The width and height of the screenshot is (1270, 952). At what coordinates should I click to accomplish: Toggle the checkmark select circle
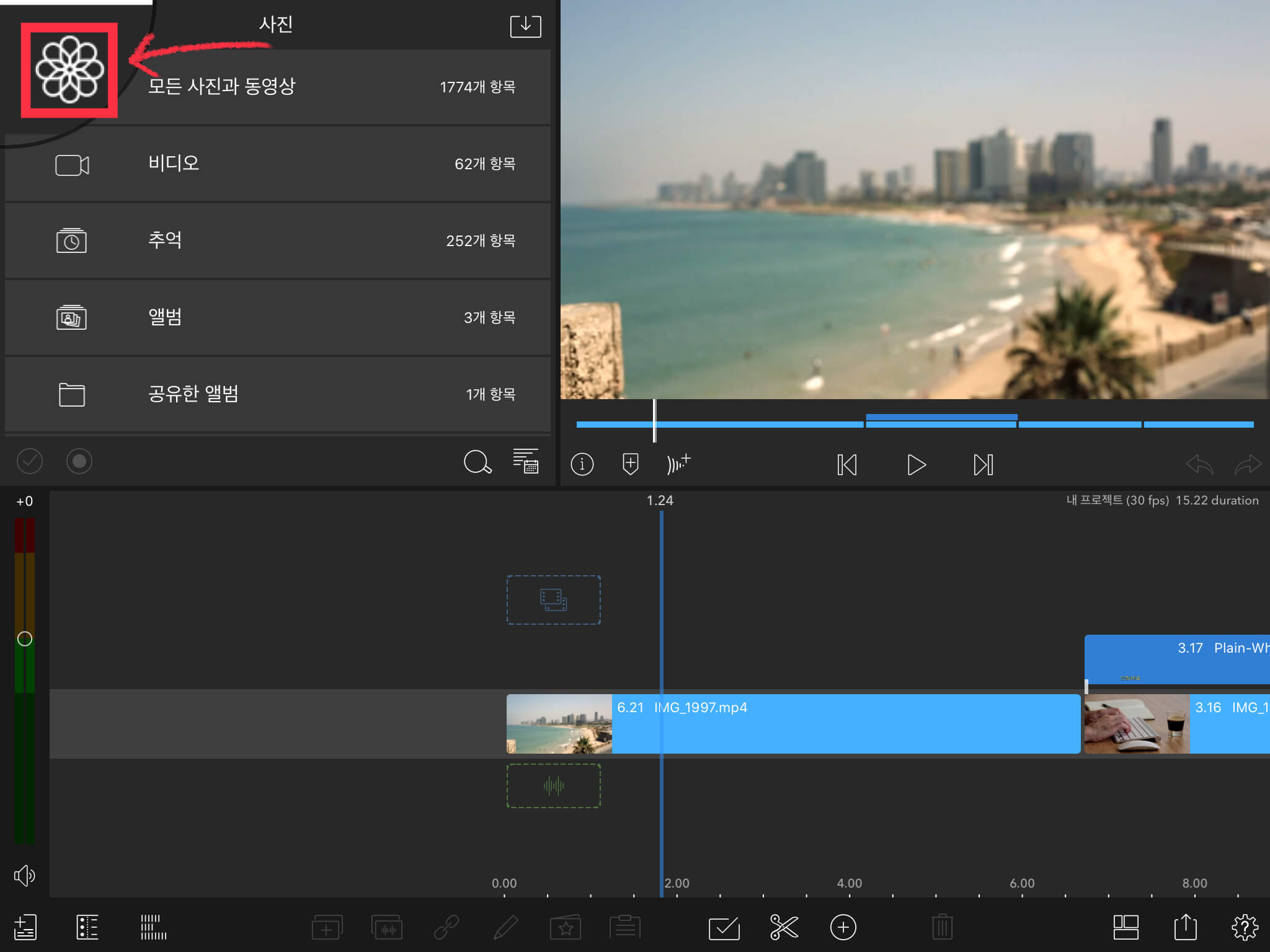pos(29,461)
